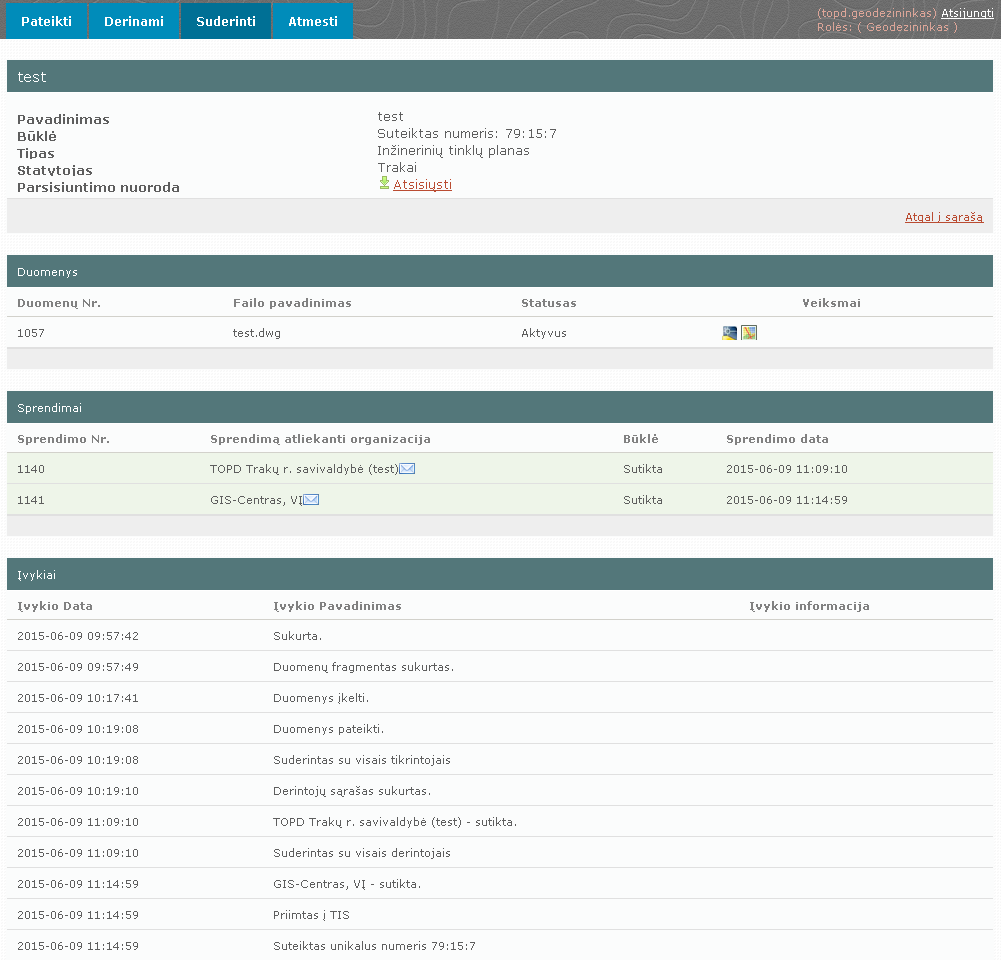Select decision row number 1141
The image size is (1001, 960).
click(x=31, y=500)
